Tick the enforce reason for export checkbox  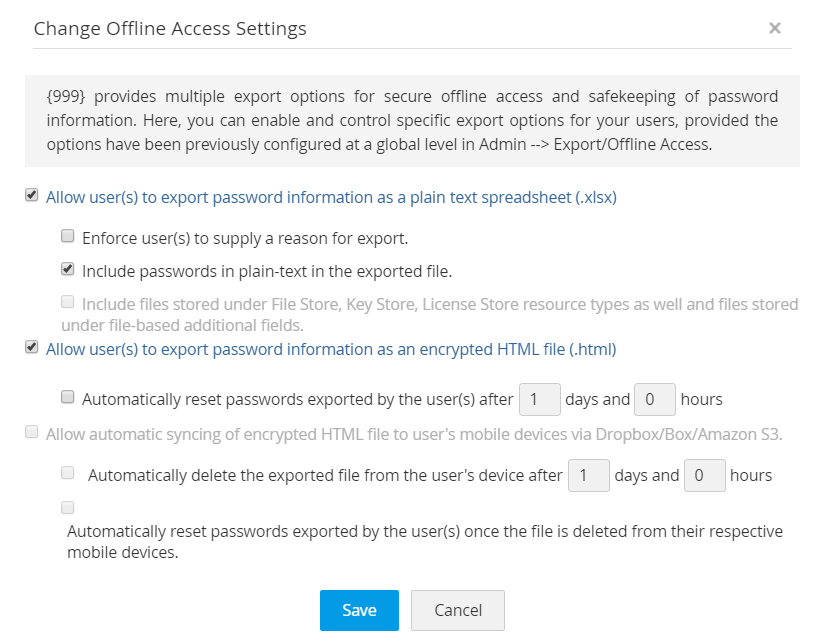coord(68,237)
